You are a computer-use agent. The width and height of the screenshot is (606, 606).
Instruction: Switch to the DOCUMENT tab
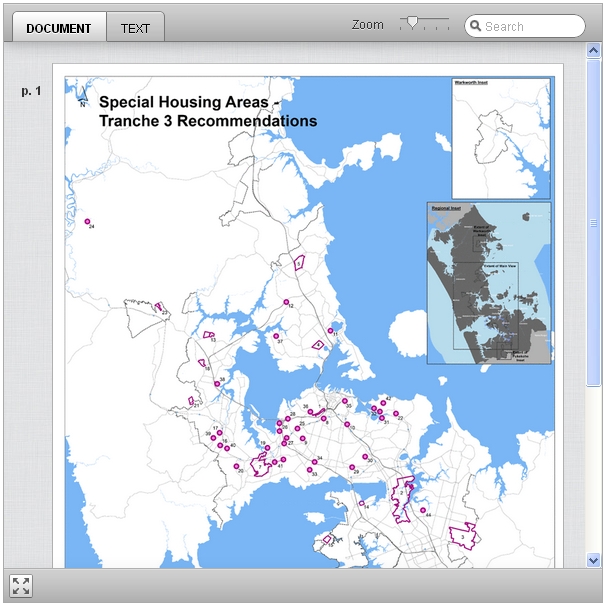(x=59, y=28)
